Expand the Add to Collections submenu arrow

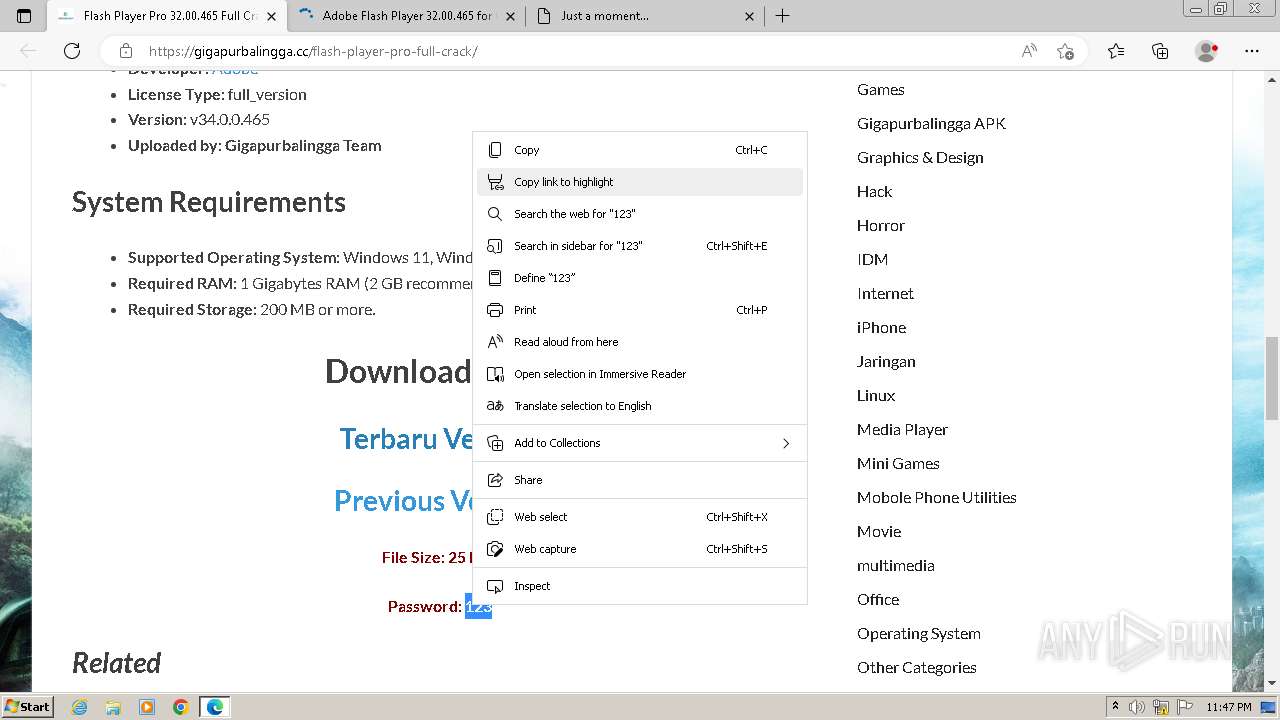pos(786,443)
